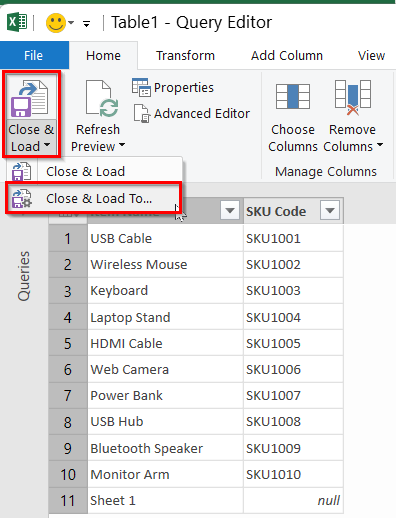Click the SKU1002 cell
This screenshot has width=396, height=518.
(293, 265)
